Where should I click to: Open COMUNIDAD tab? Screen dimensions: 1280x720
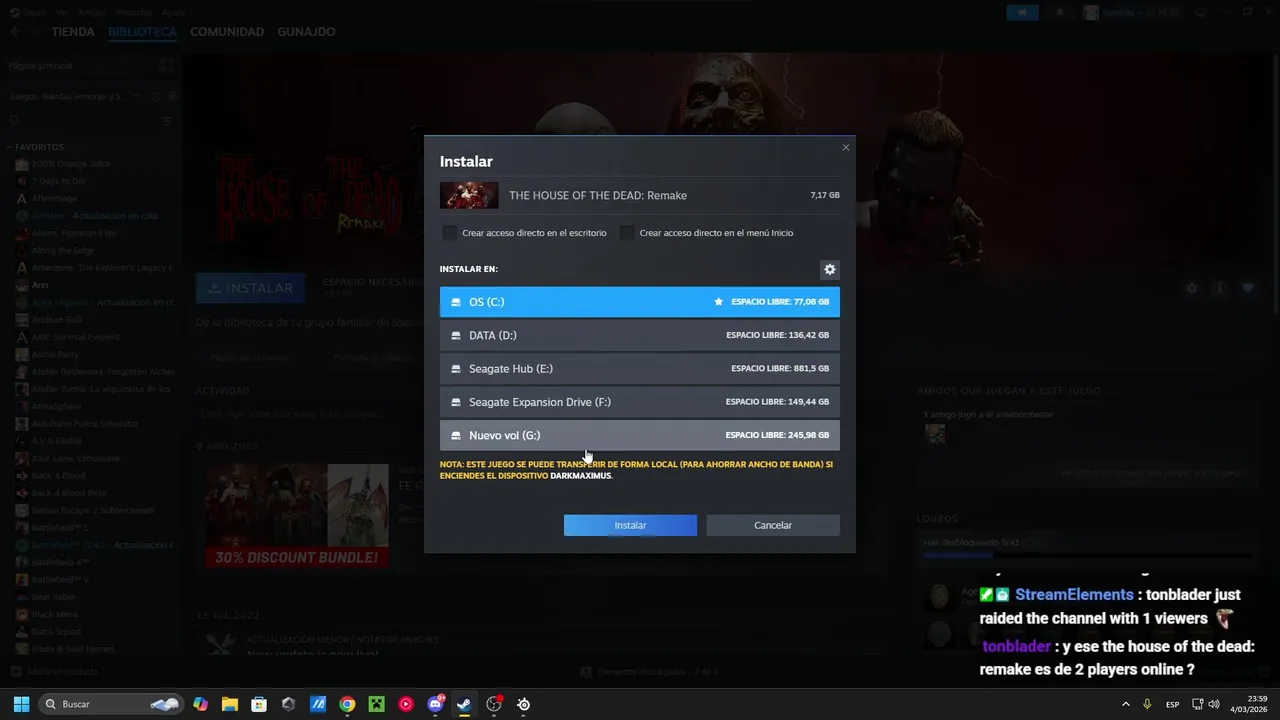pyautogui.click(x=227, y=32)
